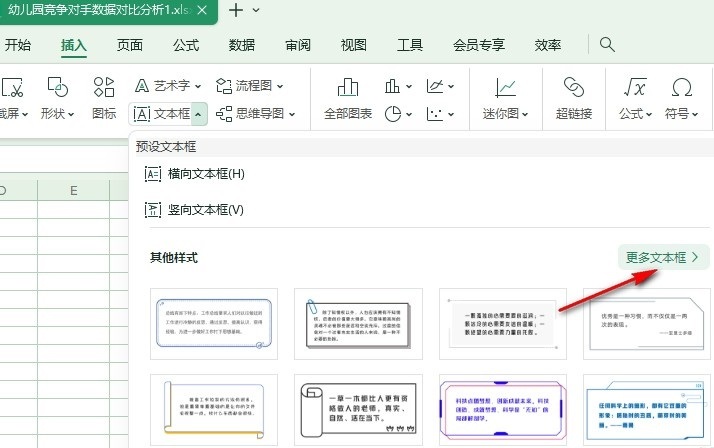This screenshot has height=448, width=714.
Task: Select the black scroll banner text box style
Action: [x=358, y=410]
